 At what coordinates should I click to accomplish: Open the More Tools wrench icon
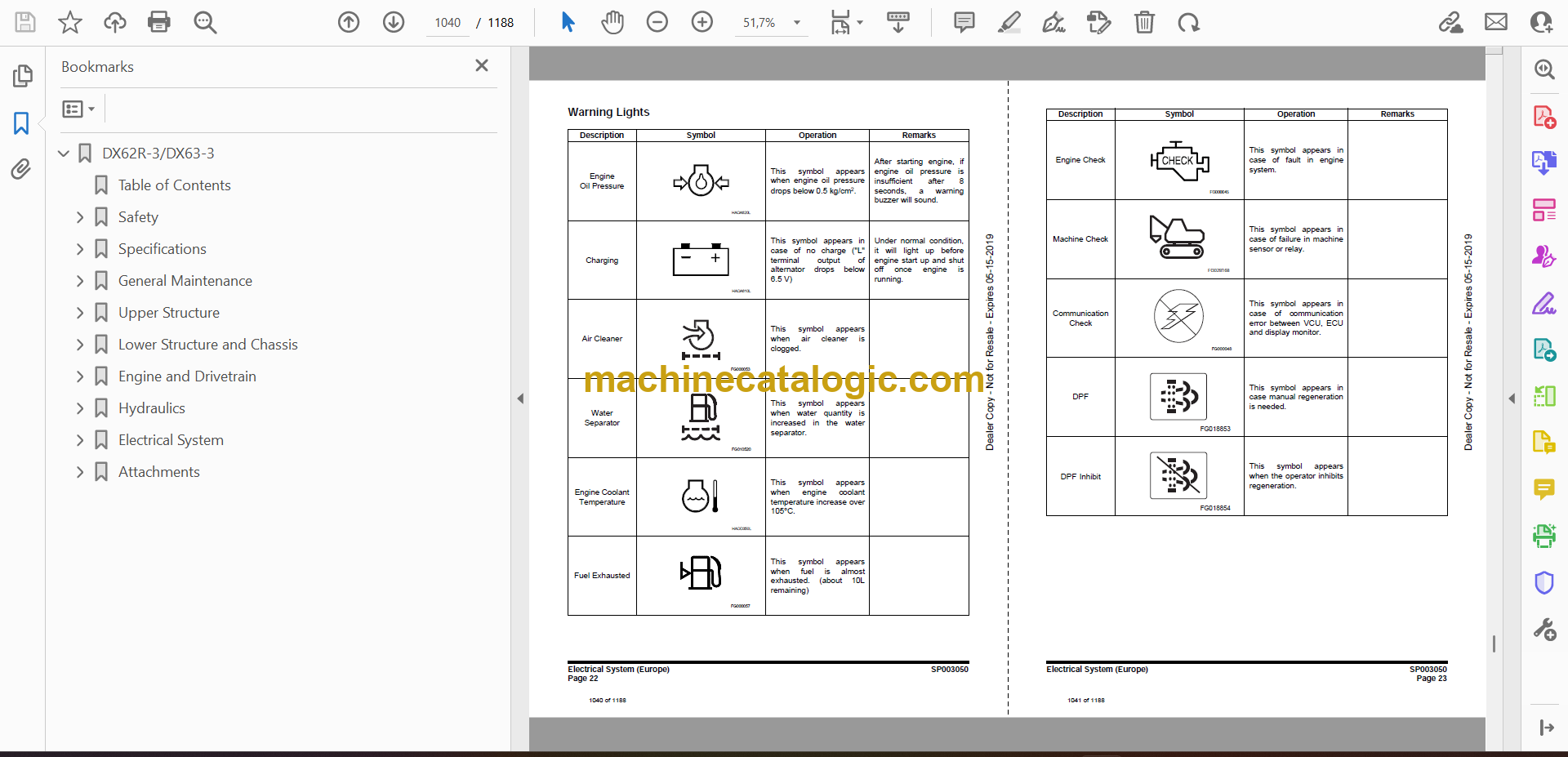point(1544,630)
